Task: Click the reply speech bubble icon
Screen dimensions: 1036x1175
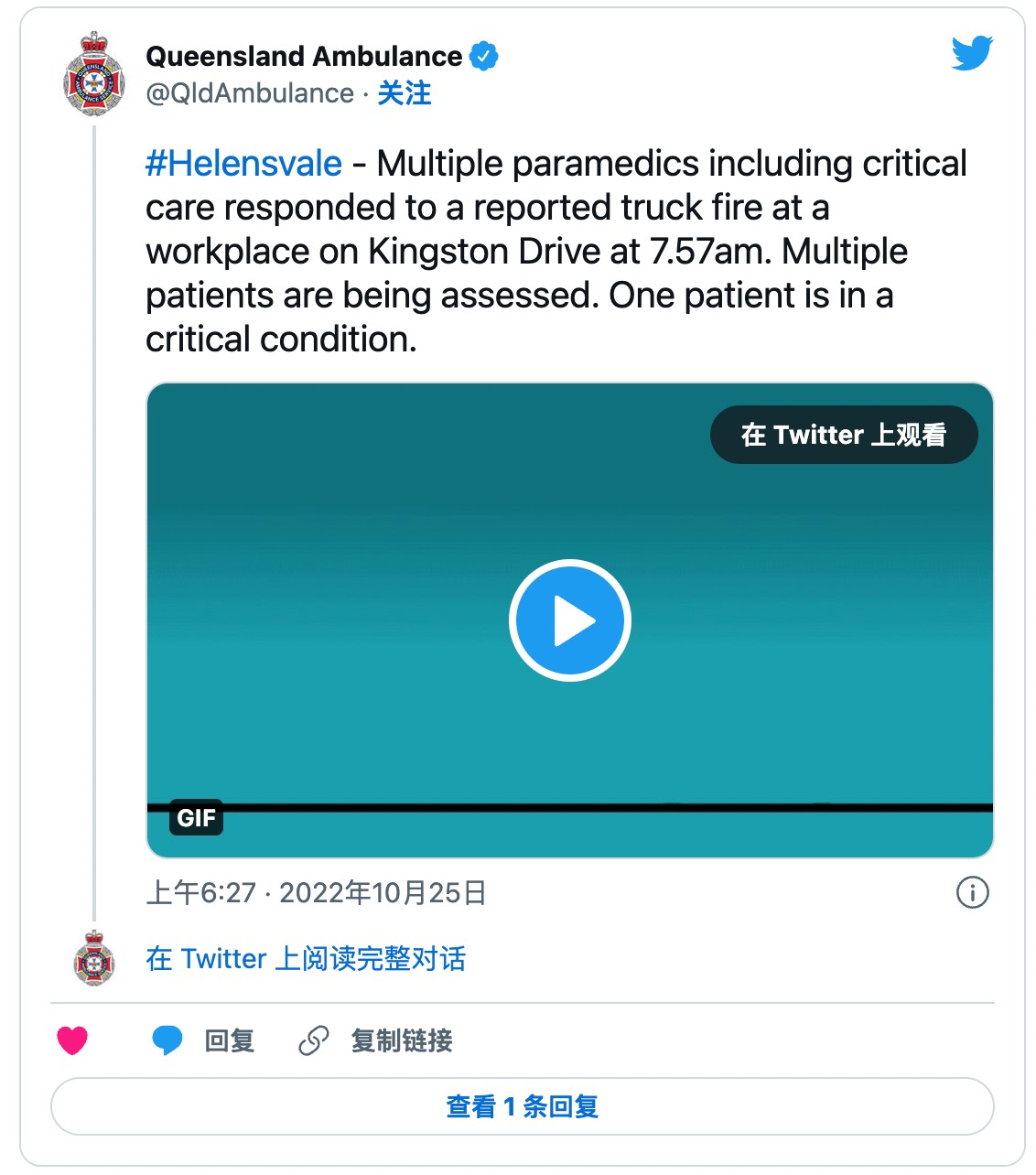Action: coord(167,1040)
